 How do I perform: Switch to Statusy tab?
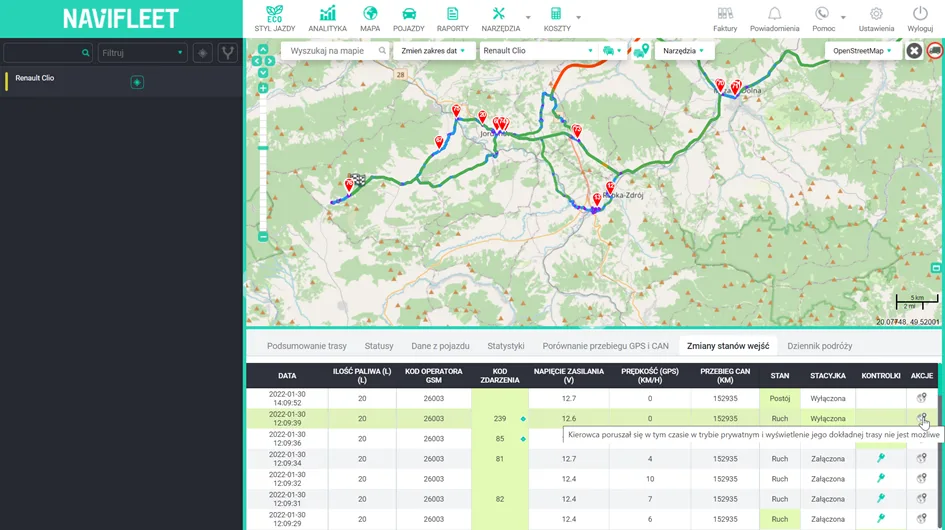coord(378,346)
